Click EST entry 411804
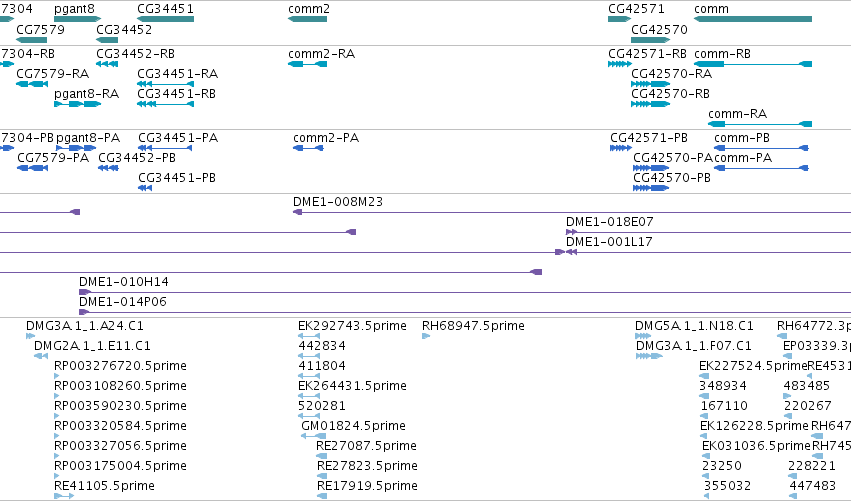 point(309,376)
